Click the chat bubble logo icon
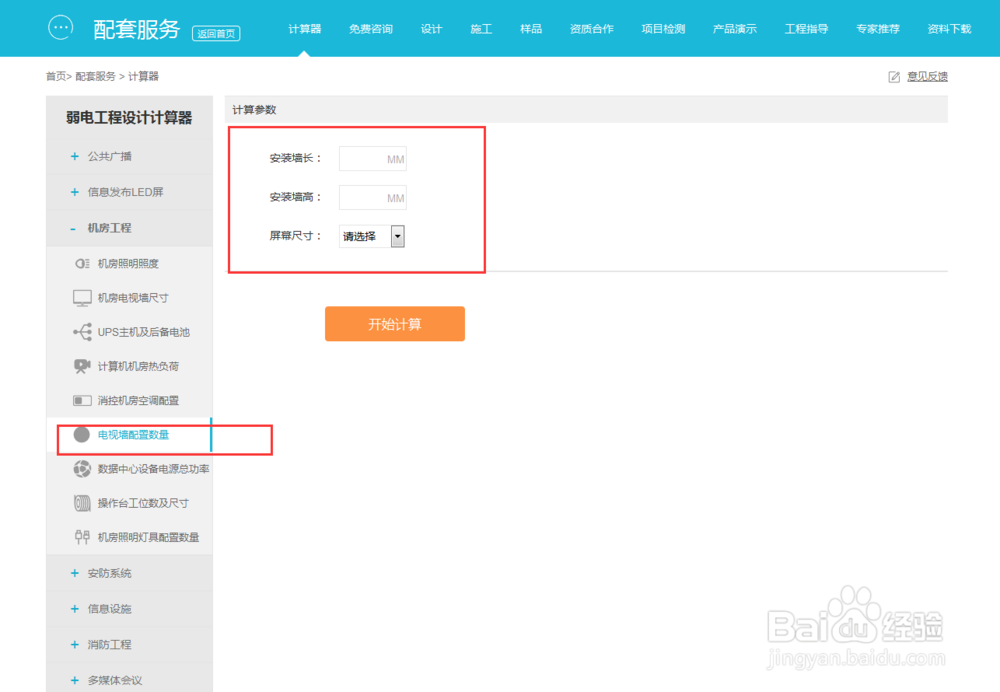This screenshot has height=692, width=1000. (61, 28)
